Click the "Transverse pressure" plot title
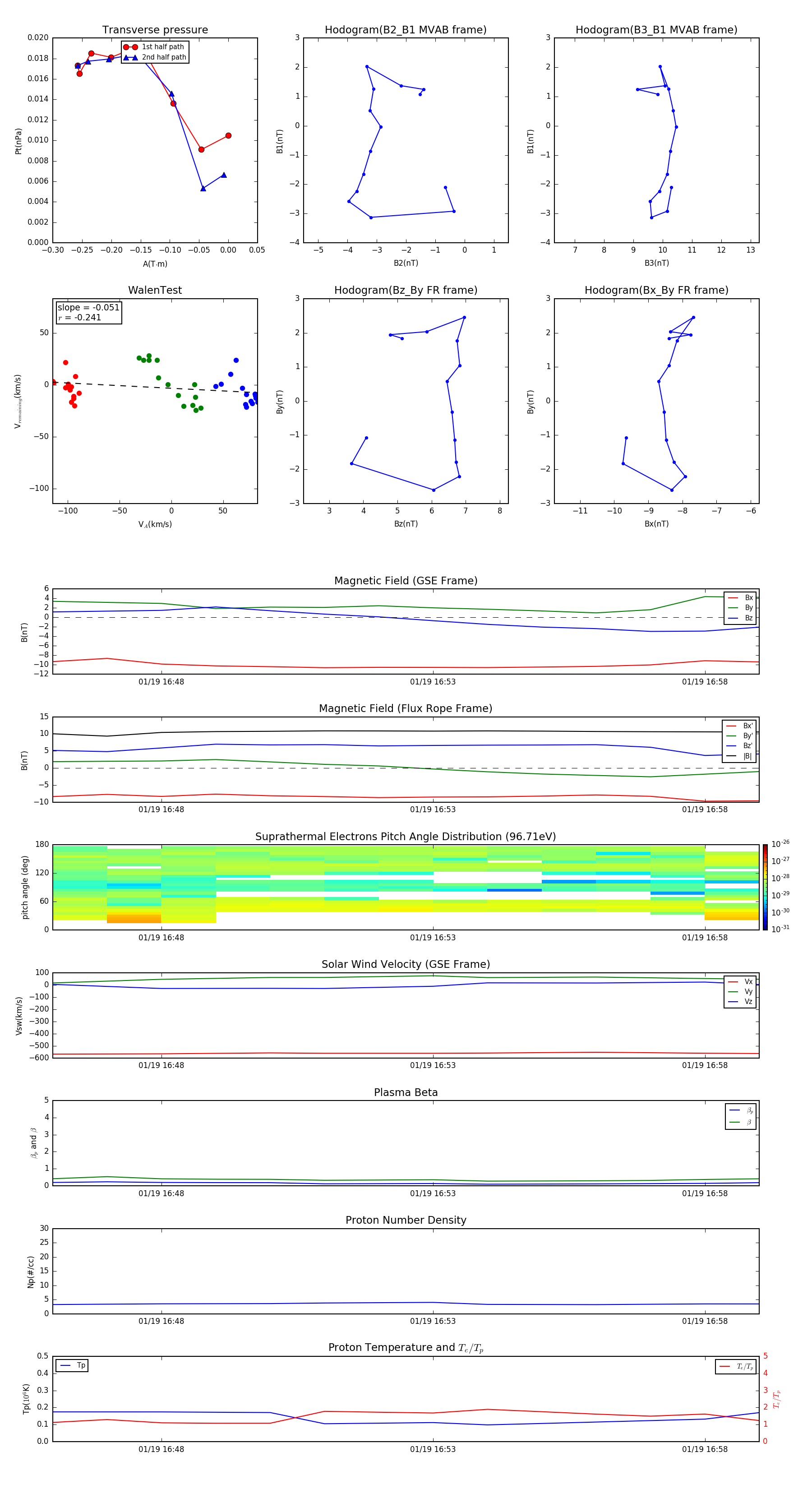812x1489 pixels. pyautogui.click(x=155, y=30)
